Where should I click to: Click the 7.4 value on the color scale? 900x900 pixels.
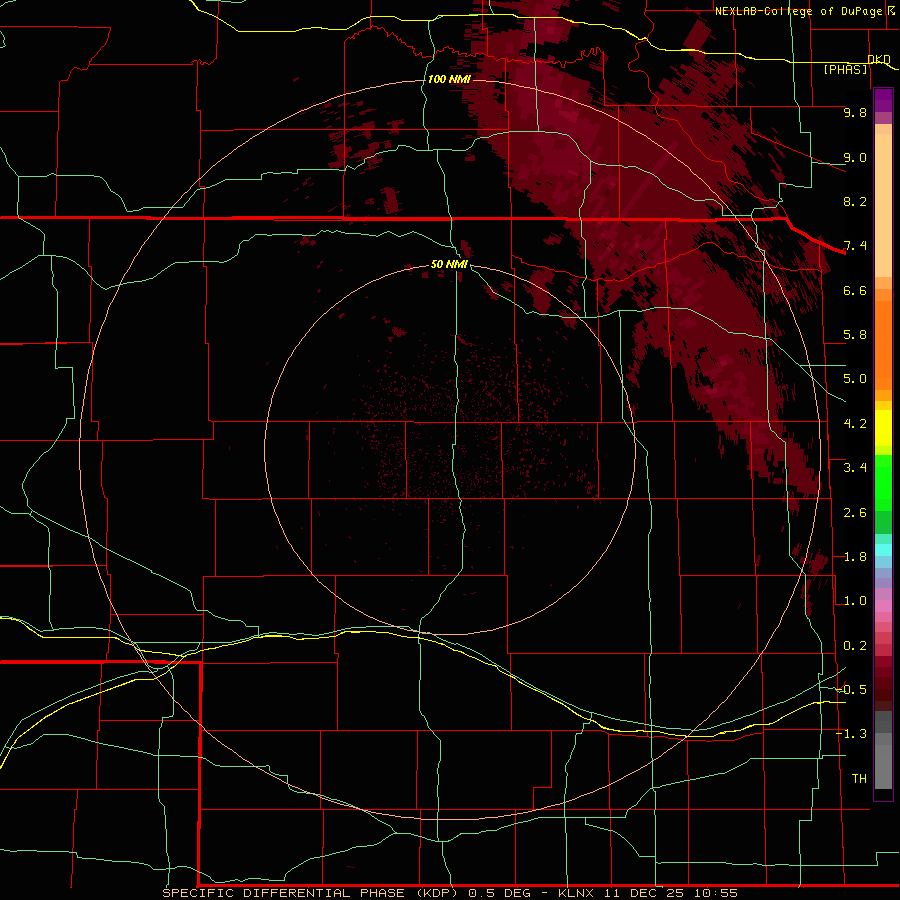point(855,246)
